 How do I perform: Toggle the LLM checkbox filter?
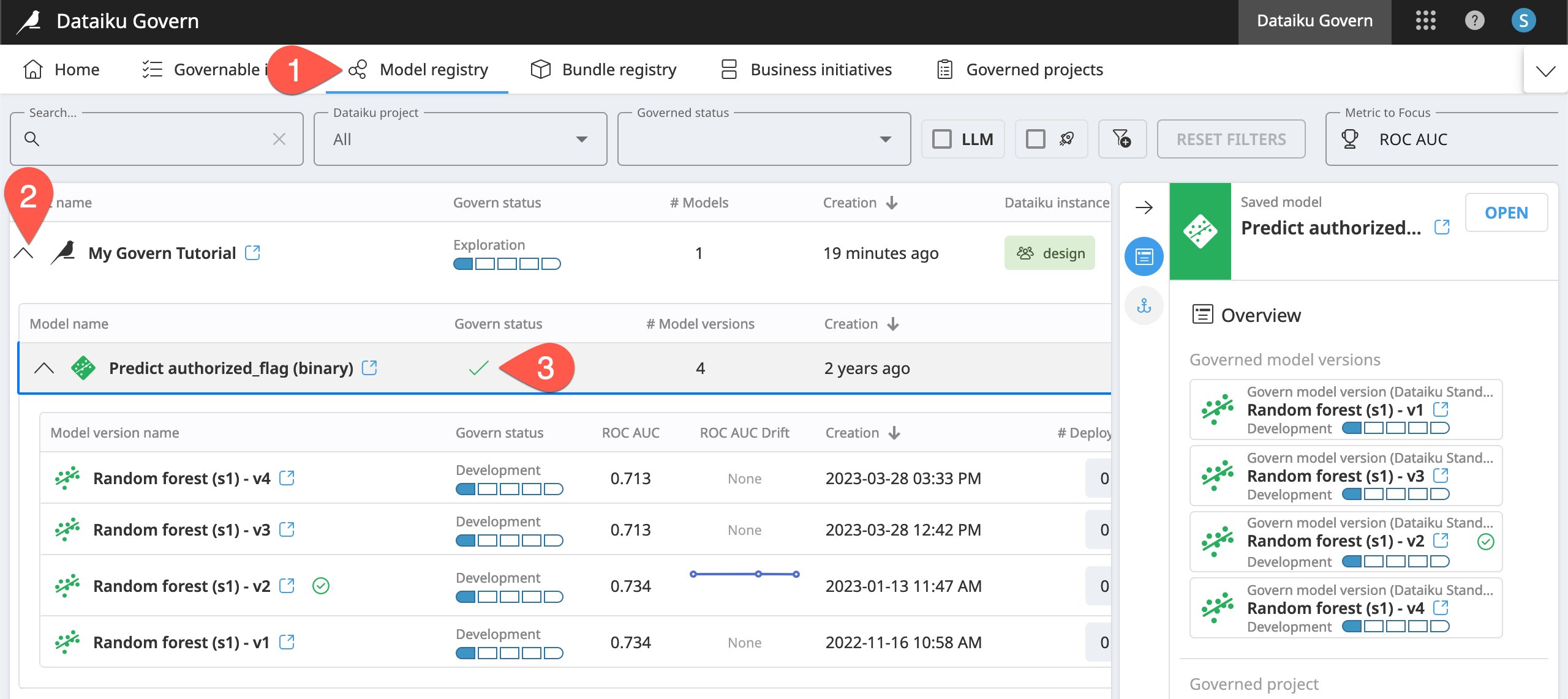coord(942,139)
